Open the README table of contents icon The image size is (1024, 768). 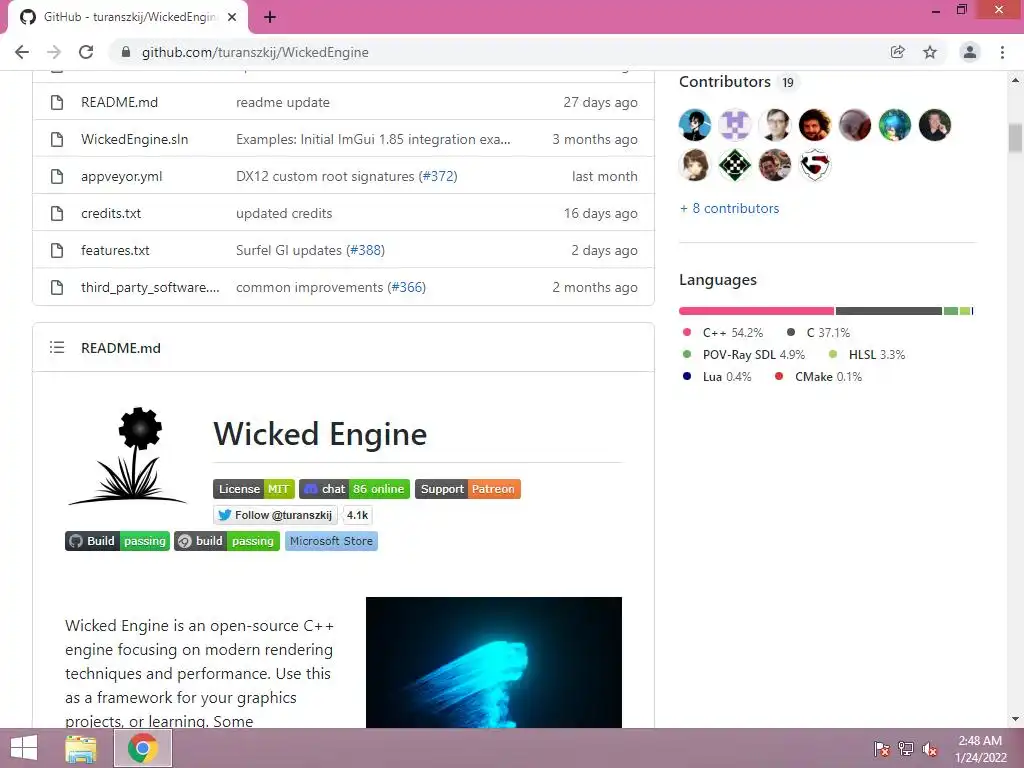pos(57,347)
